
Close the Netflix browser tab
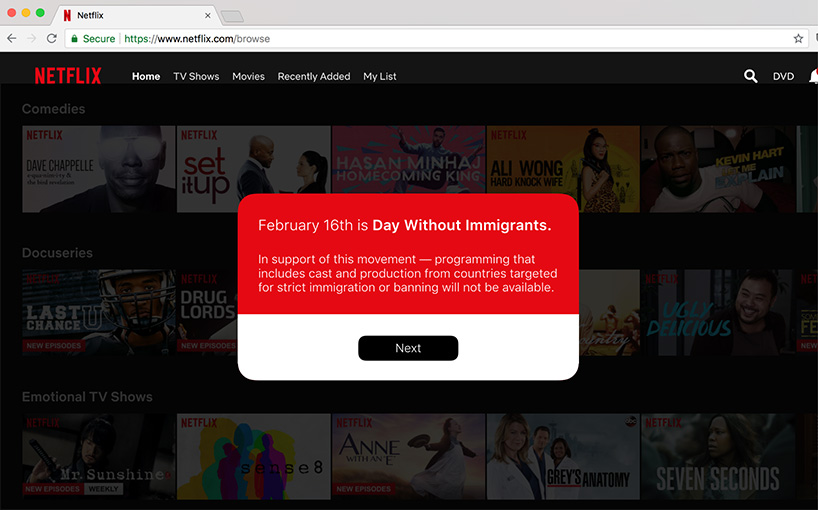pyautogui.click(x=208, y=16)
